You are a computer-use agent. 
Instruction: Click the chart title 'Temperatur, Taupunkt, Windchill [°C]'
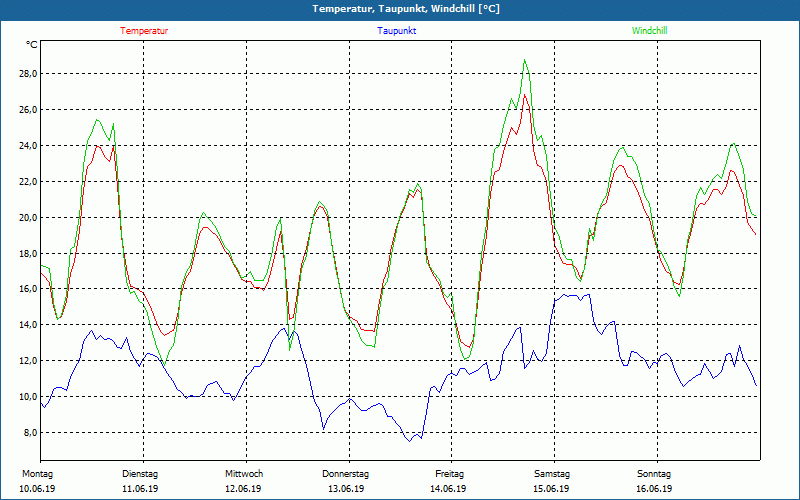point(406,9)
